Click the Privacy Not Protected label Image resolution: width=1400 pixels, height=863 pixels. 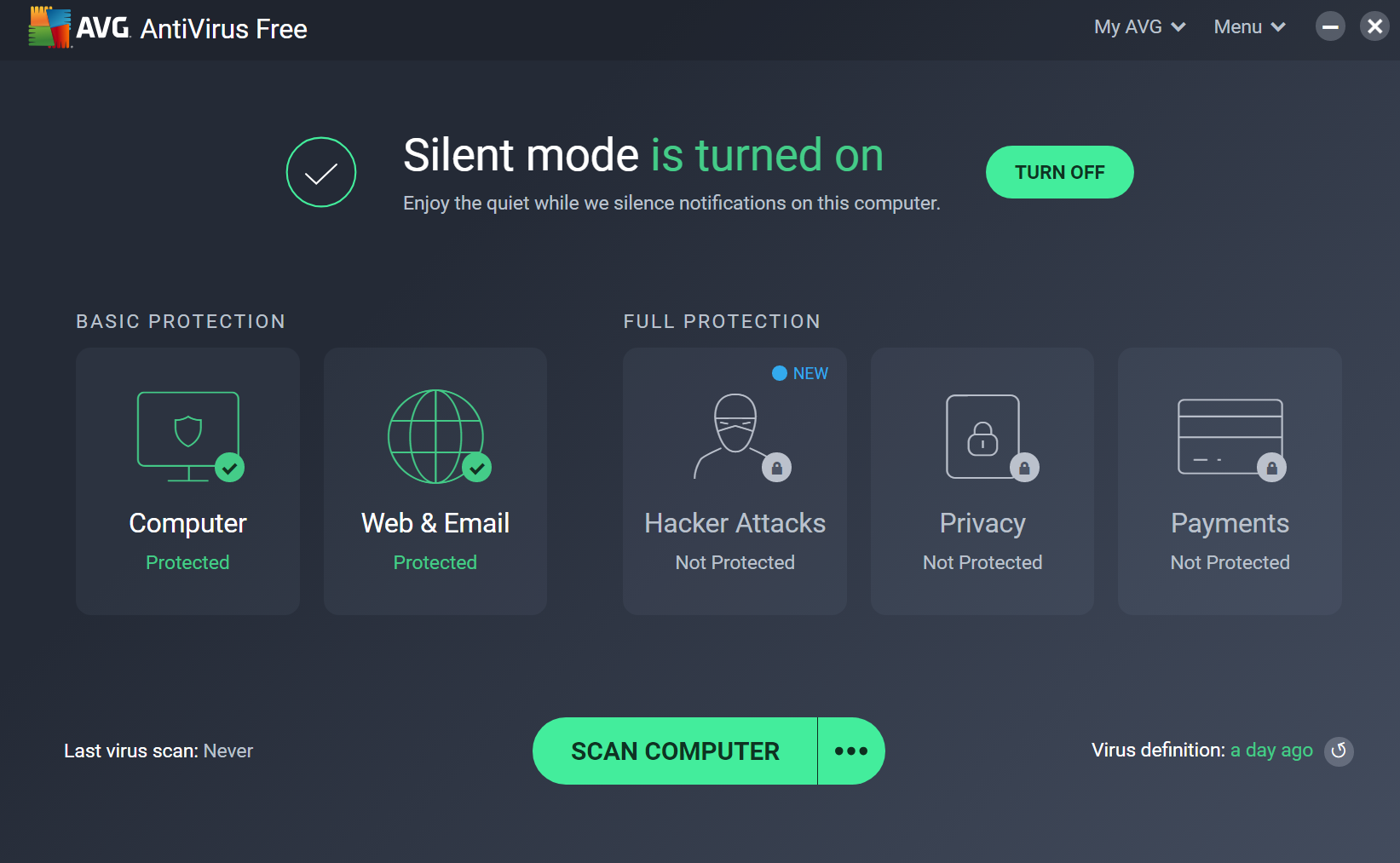(x=982, y=562)
